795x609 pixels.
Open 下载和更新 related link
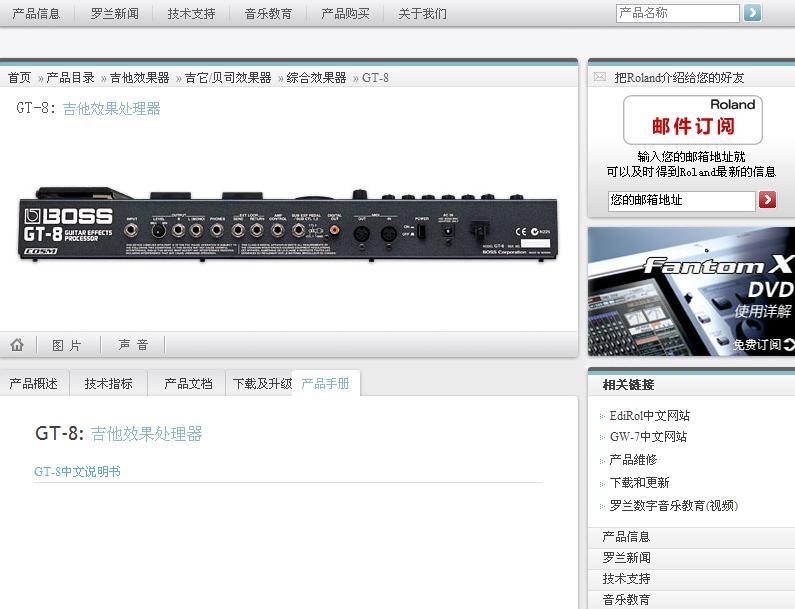[x=639, y=483]
